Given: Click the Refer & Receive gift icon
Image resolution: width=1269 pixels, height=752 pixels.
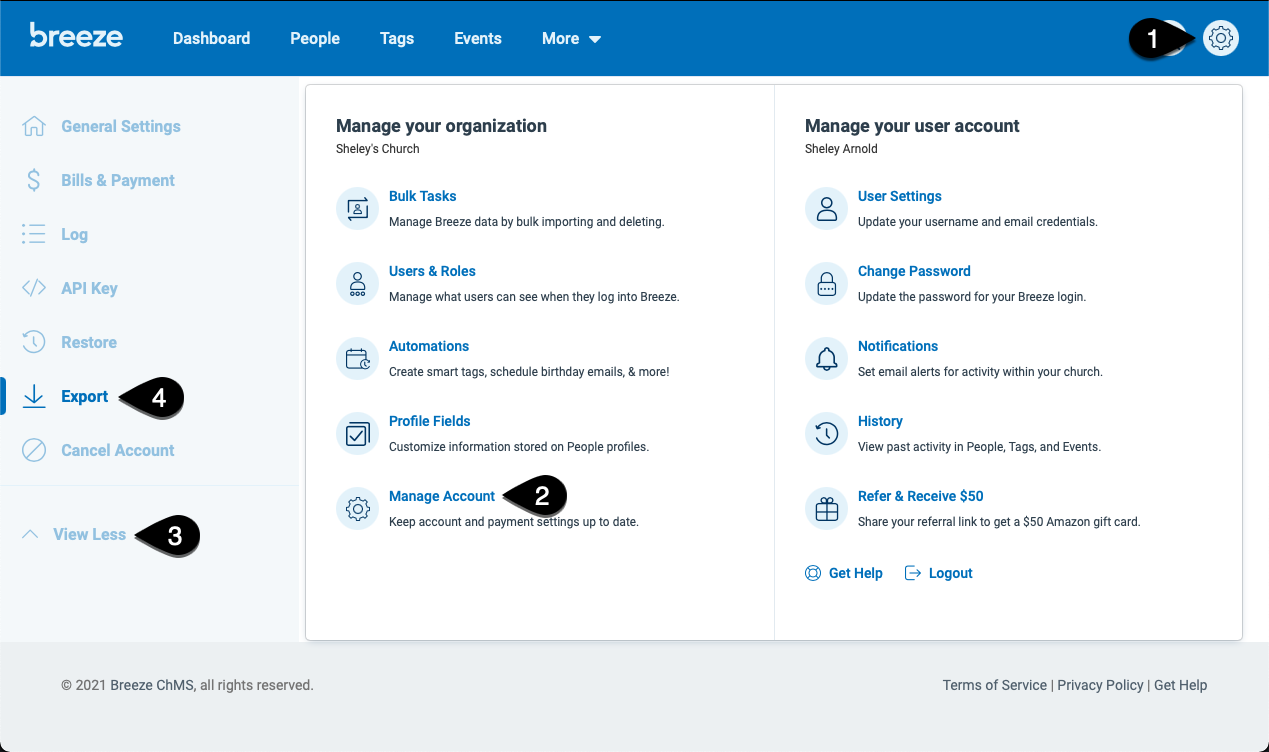Looking at the screenshot, I should (x=826, y=508).
